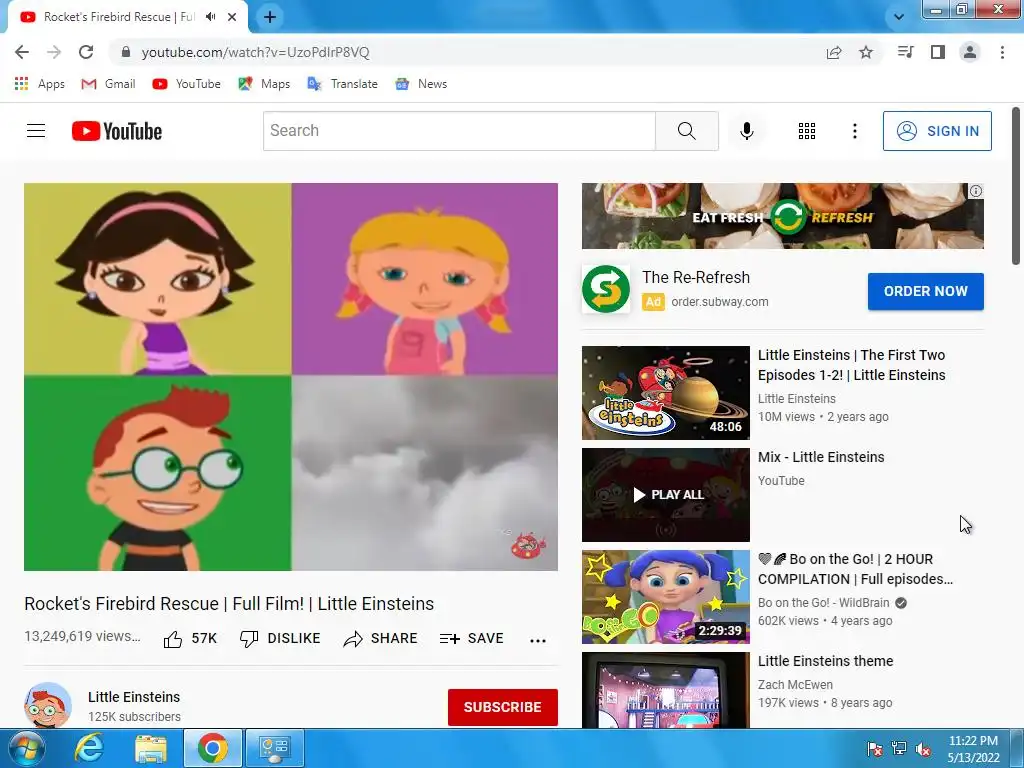Open the YouTube bookmark
Image resolution: width=1024 pixels, height=768 pixels.
(187, 84)
